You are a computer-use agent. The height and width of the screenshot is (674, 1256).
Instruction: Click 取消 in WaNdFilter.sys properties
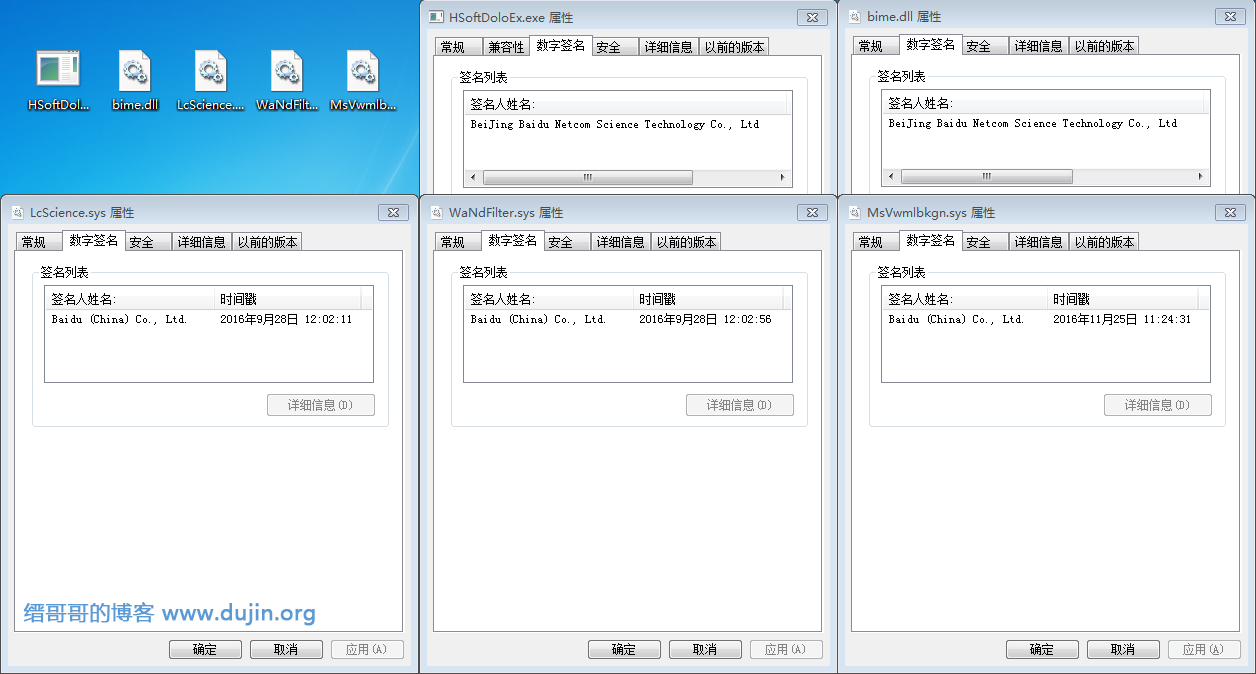click(x=705, y=649)
